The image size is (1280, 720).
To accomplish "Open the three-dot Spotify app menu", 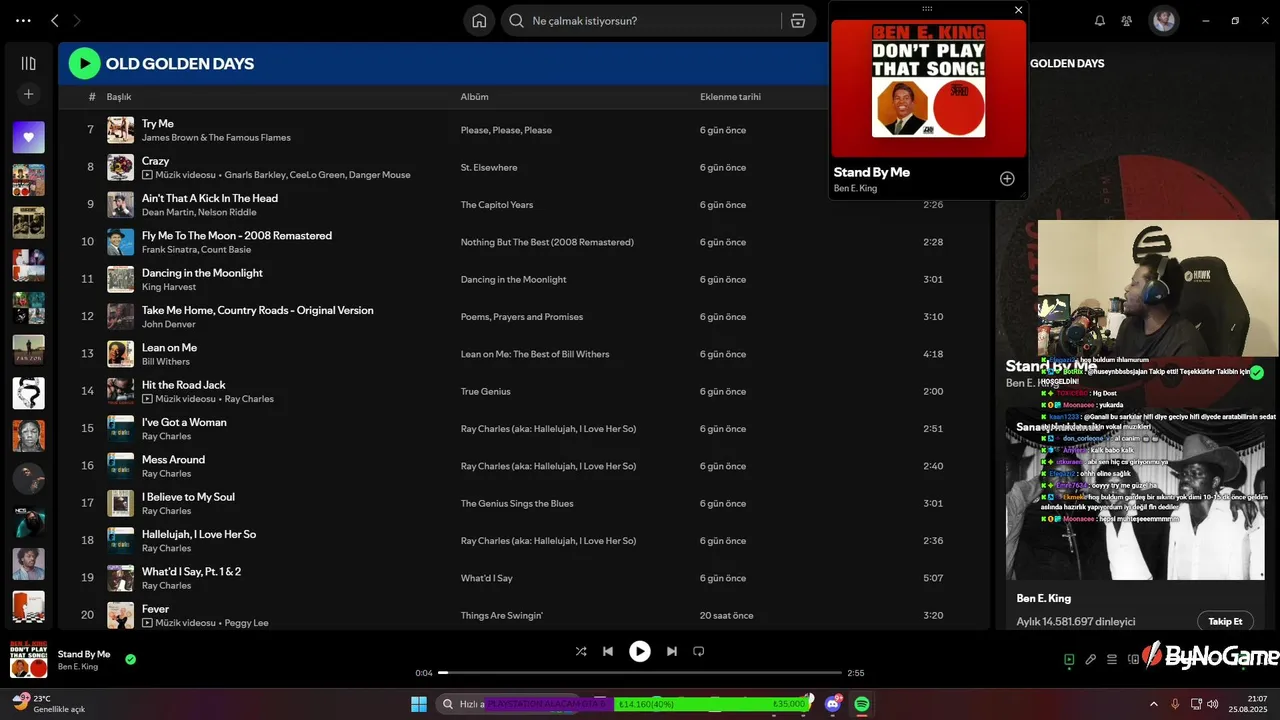I will coord(23,20).
